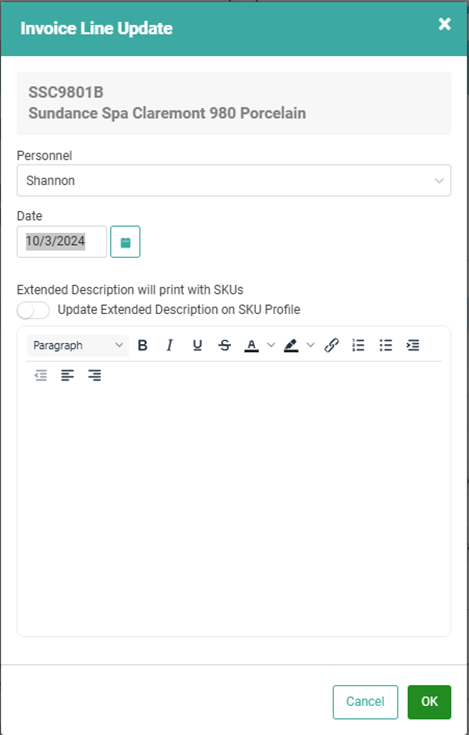Apply Bold formatting in editor toolbar
Viewport: 469px width, 735px height.
(x=142, y=345)
